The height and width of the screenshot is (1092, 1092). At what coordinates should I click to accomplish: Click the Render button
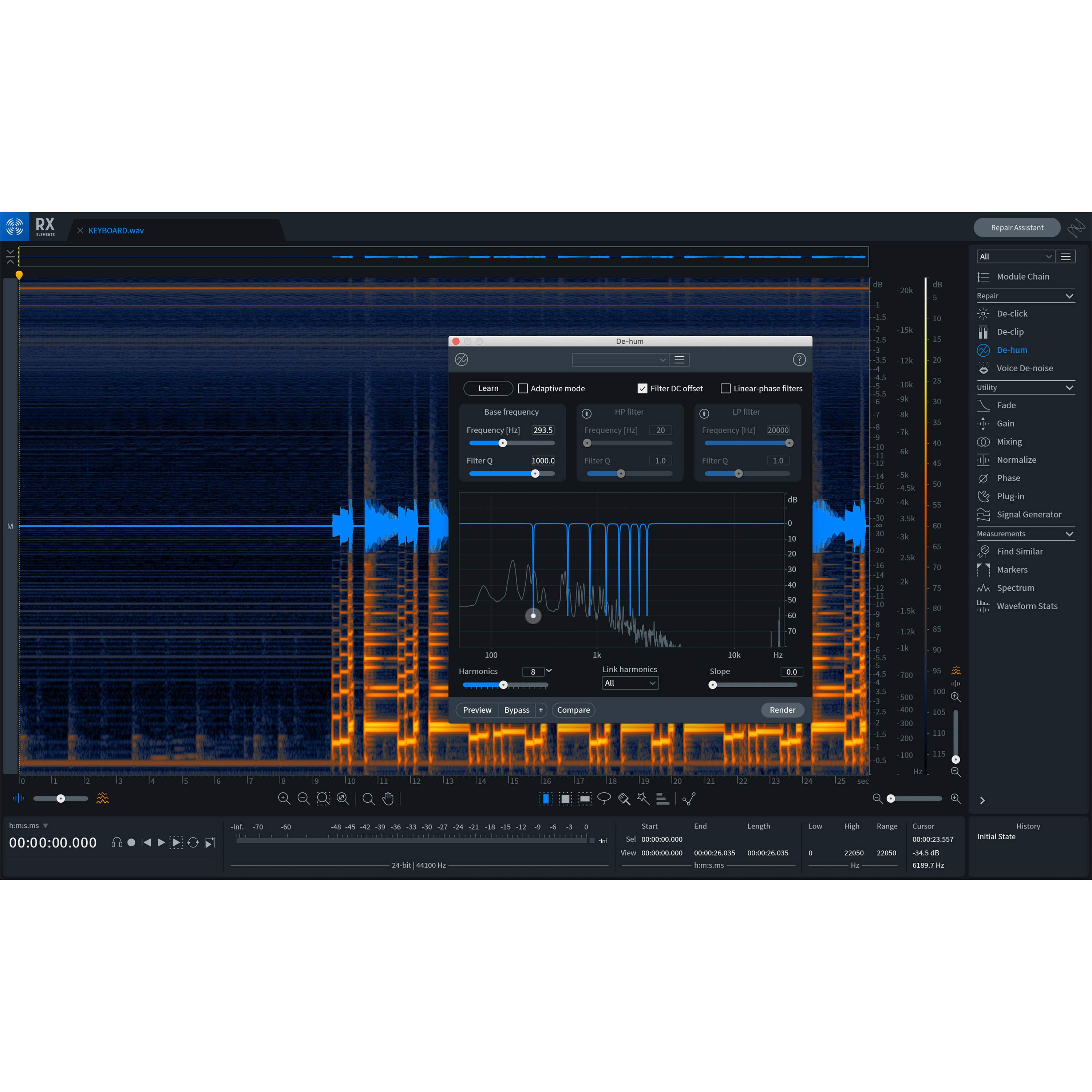[x=782, y=710]
